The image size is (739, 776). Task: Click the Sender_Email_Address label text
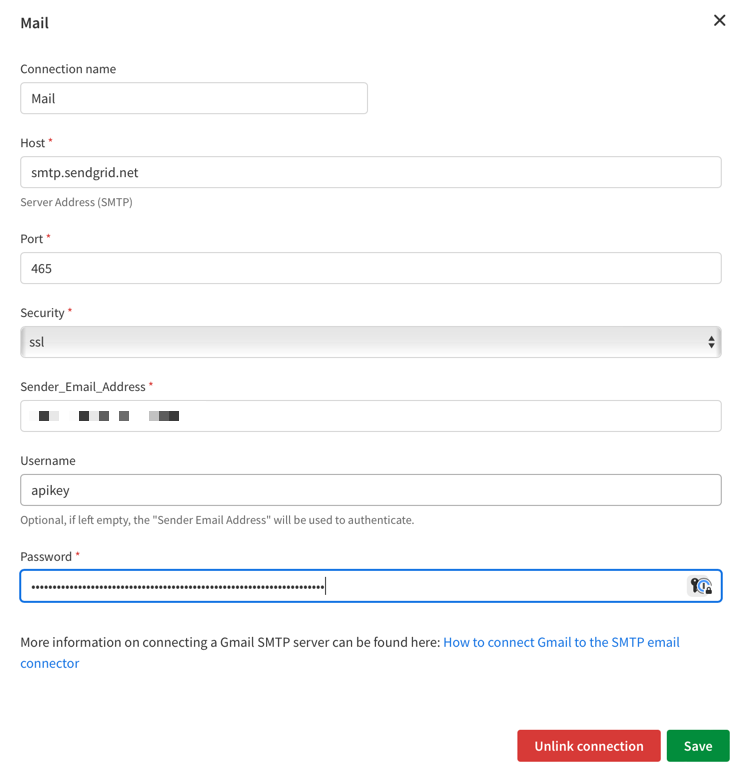coord(82,386)
